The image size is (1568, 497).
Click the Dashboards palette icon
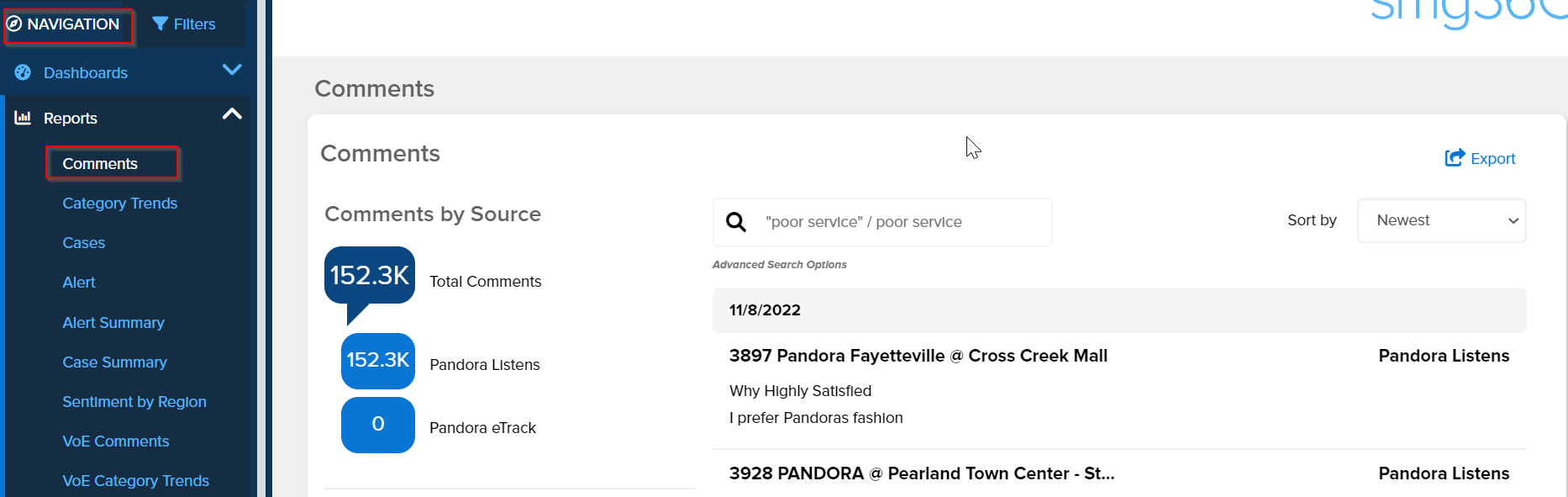(x=23, y=73)
